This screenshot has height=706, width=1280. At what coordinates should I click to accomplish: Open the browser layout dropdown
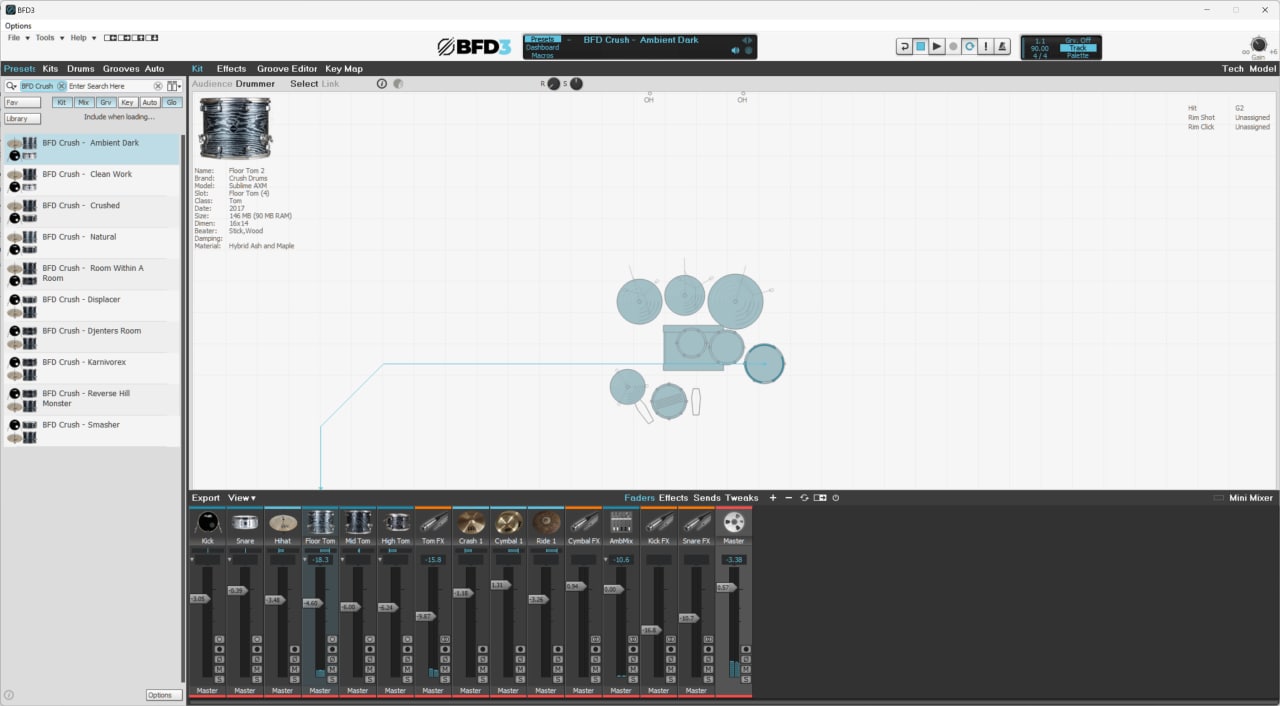click(174, 86)
